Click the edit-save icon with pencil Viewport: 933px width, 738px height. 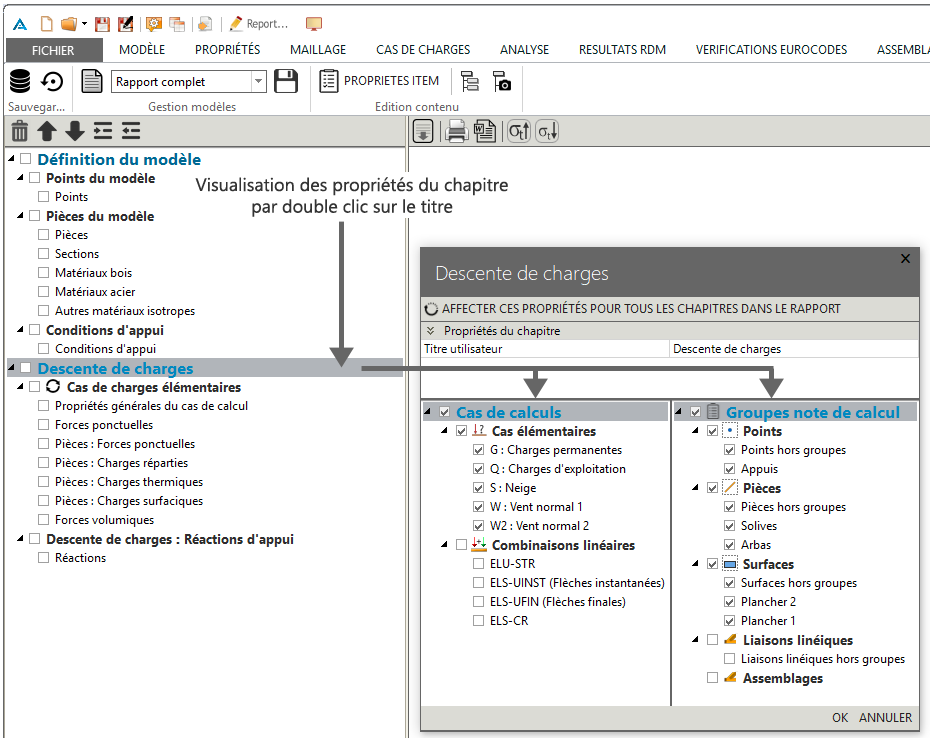126,24
